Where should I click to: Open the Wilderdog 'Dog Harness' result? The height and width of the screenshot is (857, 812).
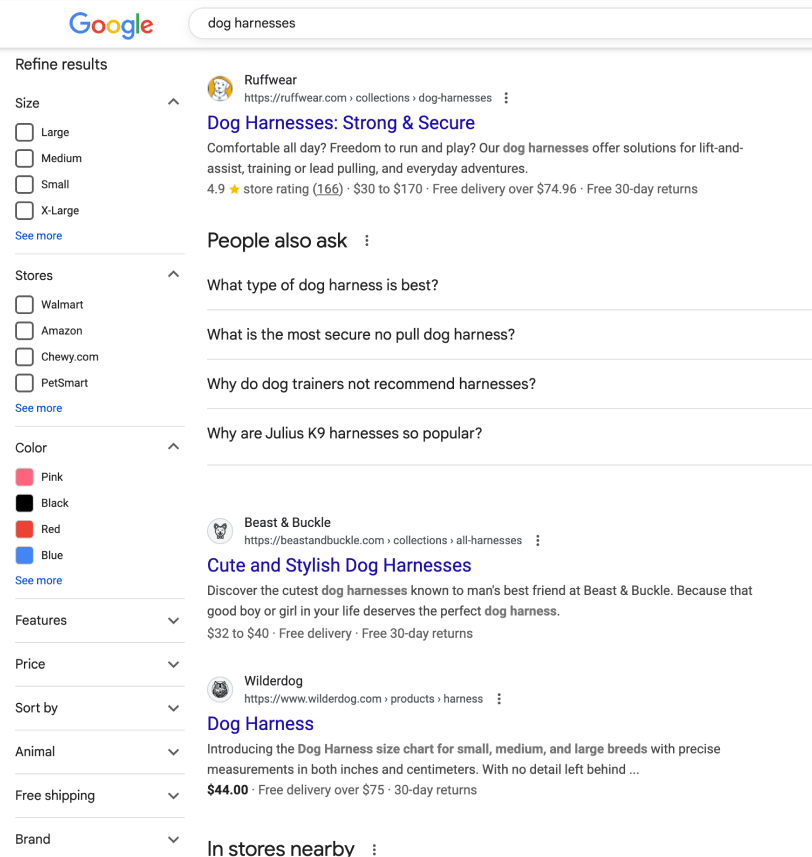260,724
